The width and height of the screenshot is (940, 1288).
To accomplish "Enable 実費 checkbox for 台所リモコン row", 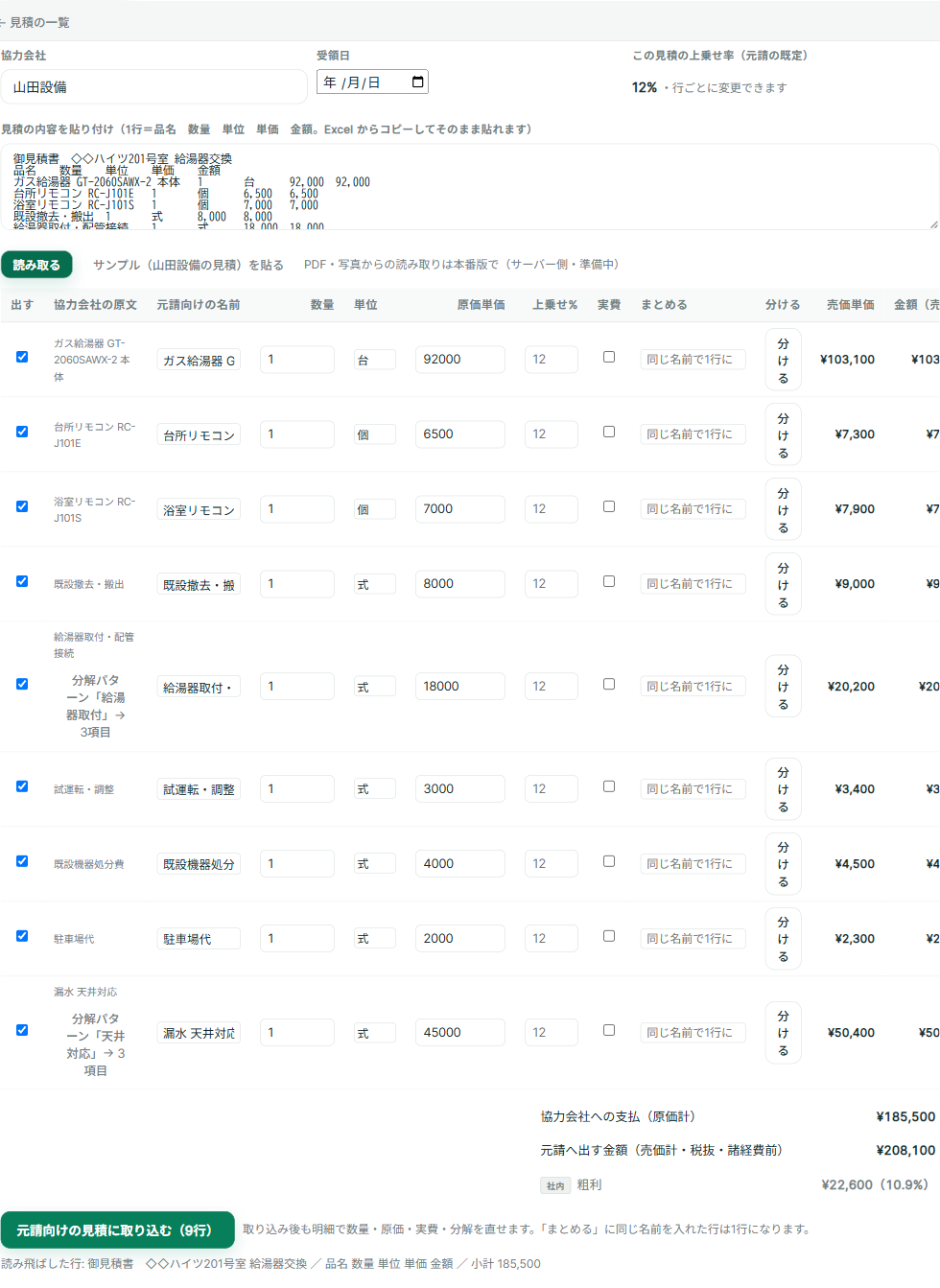I will [609, 432].
